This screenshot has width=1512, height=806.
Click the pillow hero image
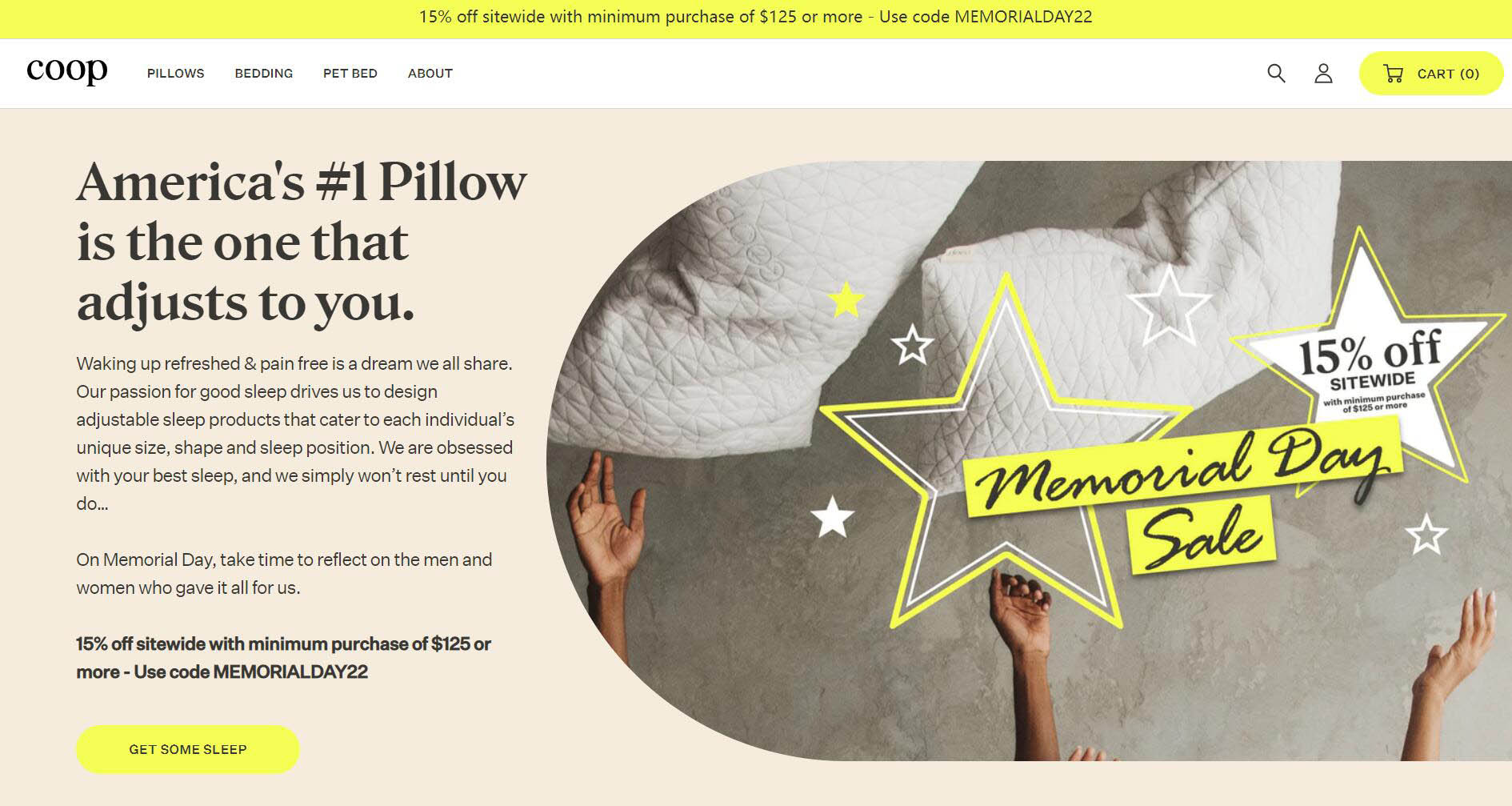click(1029, 460)
